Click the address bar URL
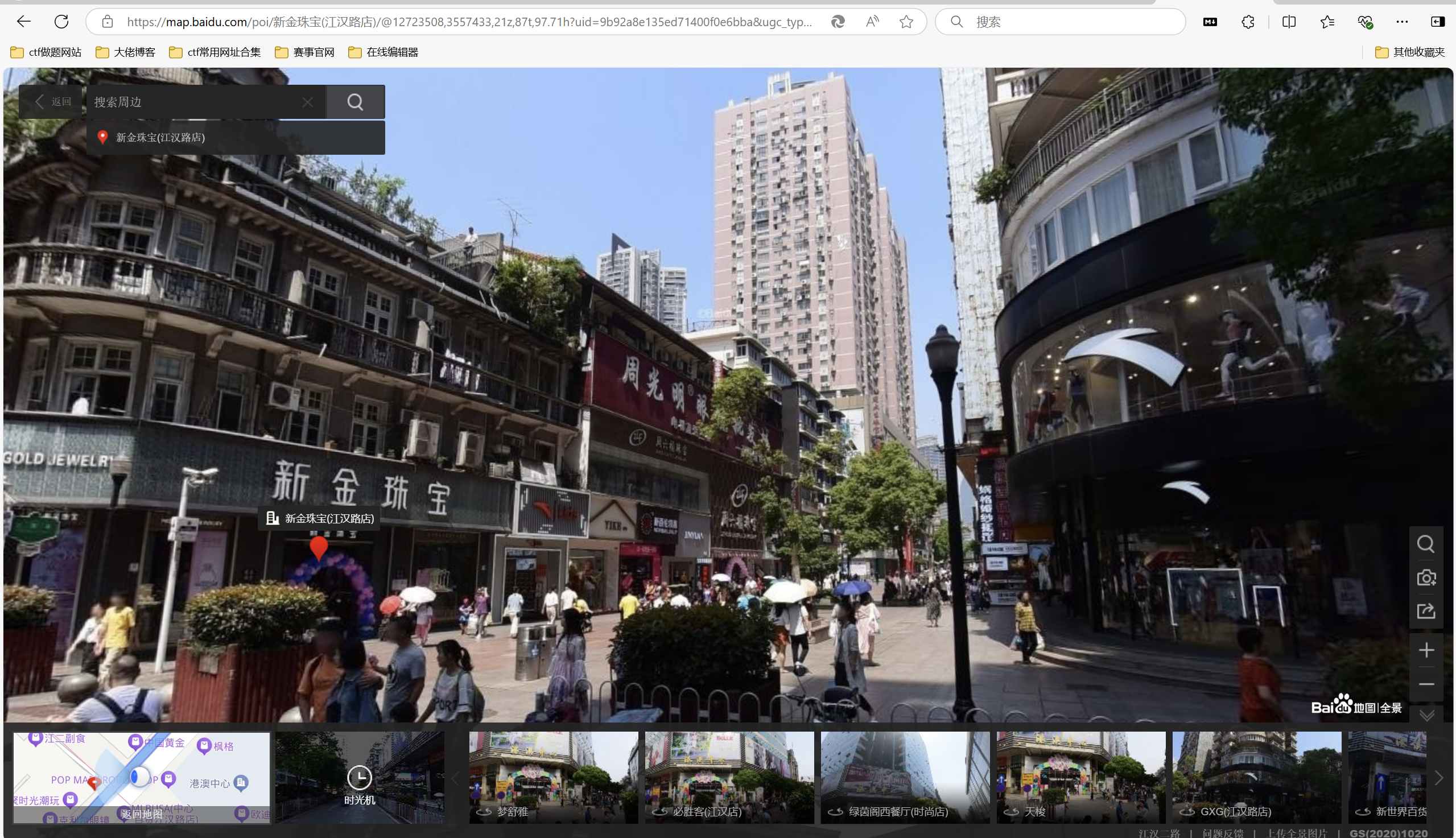This screenshot has width=1456, height=838. click(x=469, y=22)
